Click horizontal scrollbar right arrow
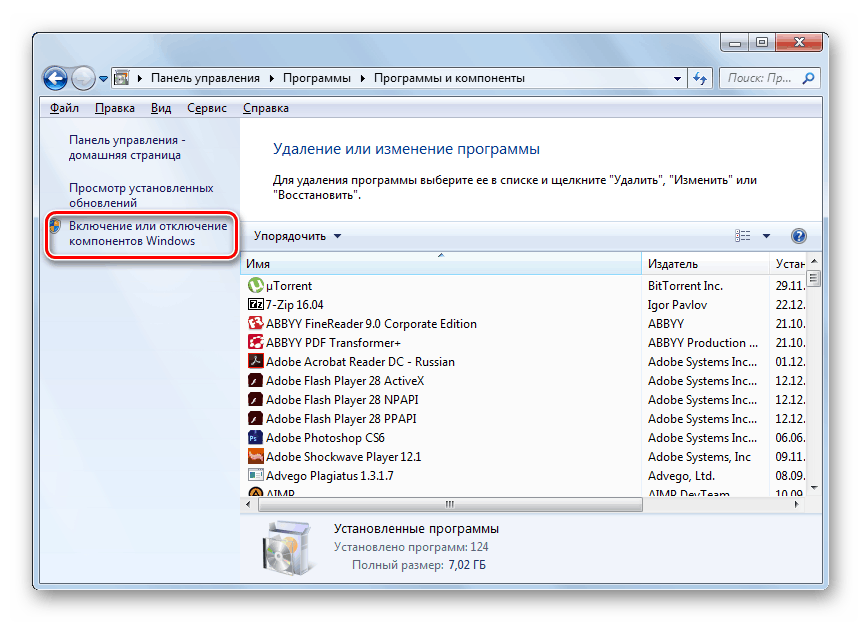Viewport: 862px width, 623px height. click(x=797, y=504)
